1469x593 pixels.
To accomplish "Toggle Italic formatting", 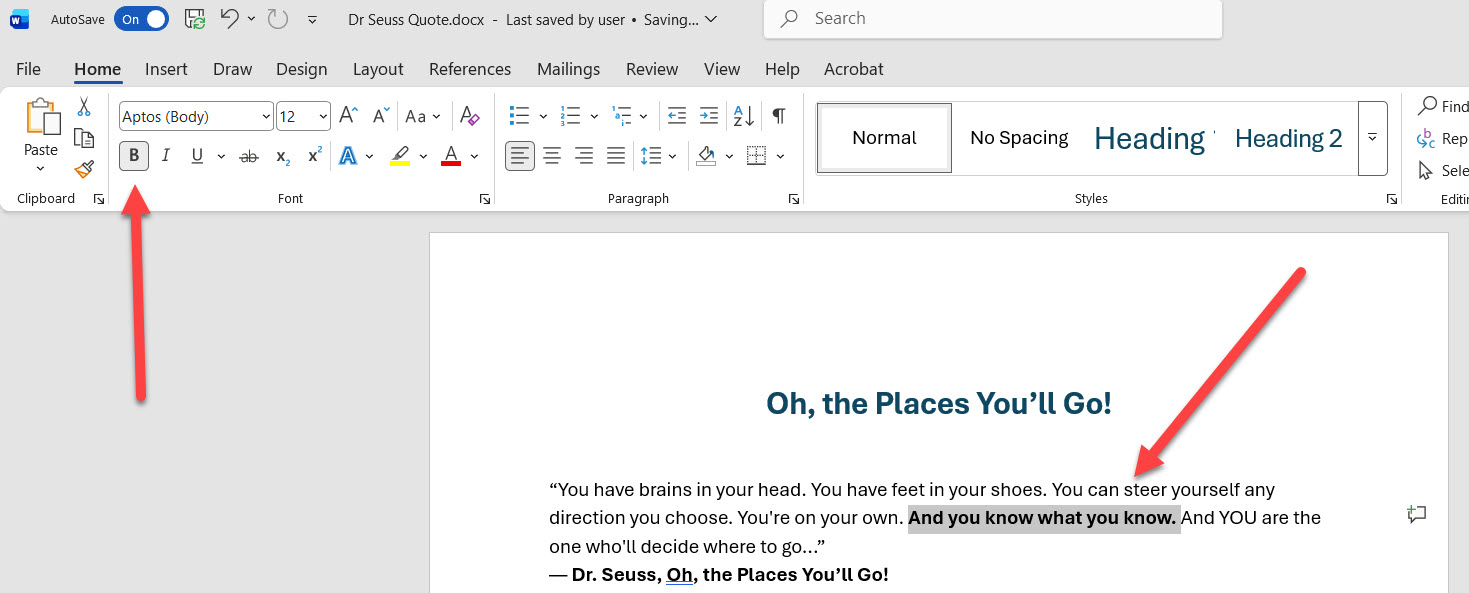I will point(166,156).
